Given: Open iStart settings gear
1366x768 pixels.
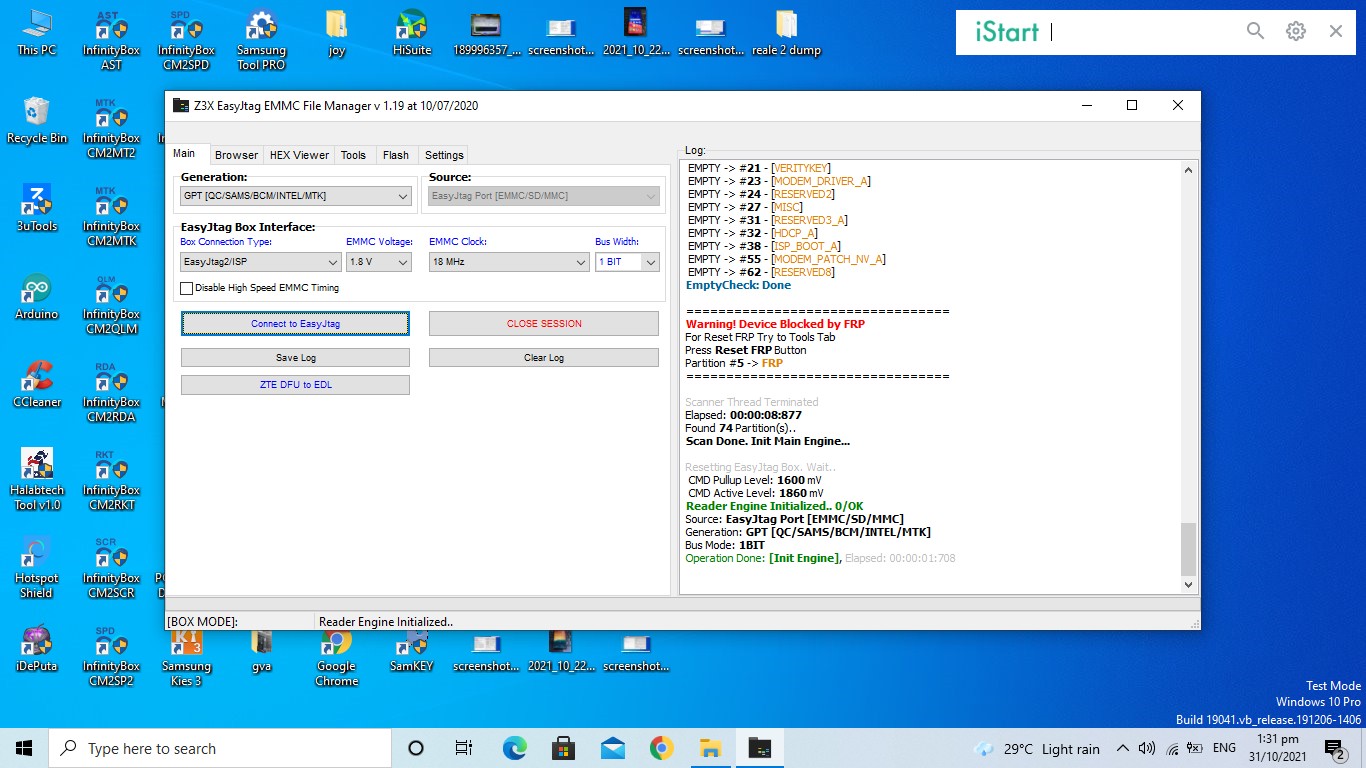Looking at the screenshot, I should click(1295, 32).
